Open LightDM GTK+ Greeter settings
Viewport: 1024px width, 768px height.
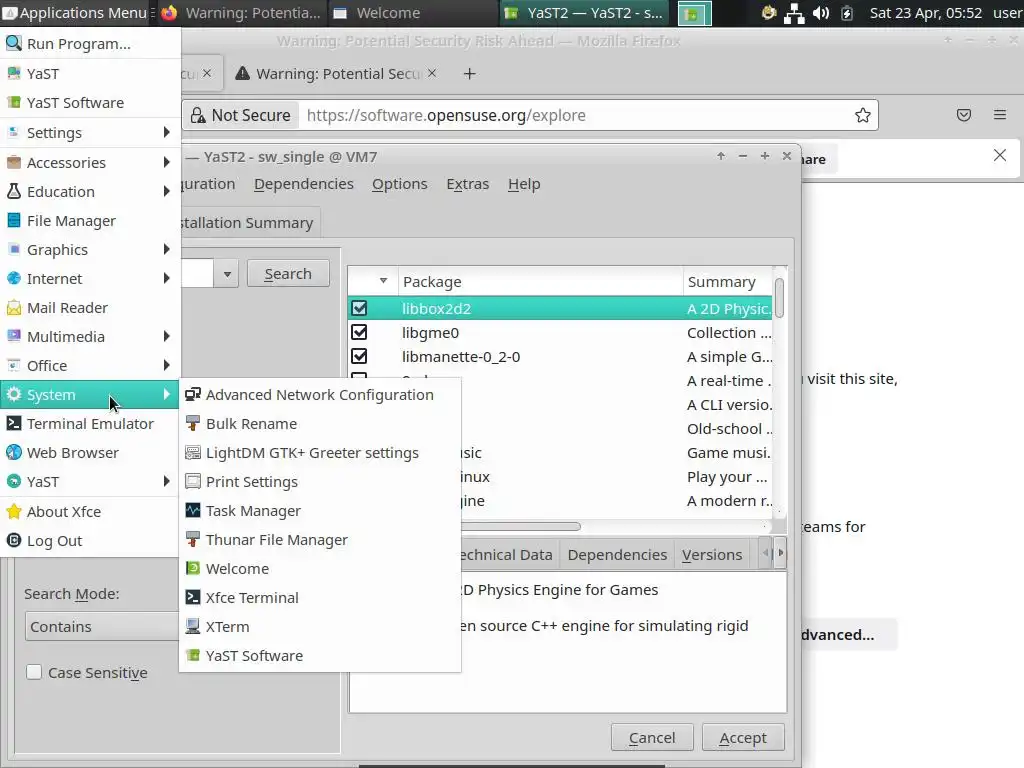(320, 453)
